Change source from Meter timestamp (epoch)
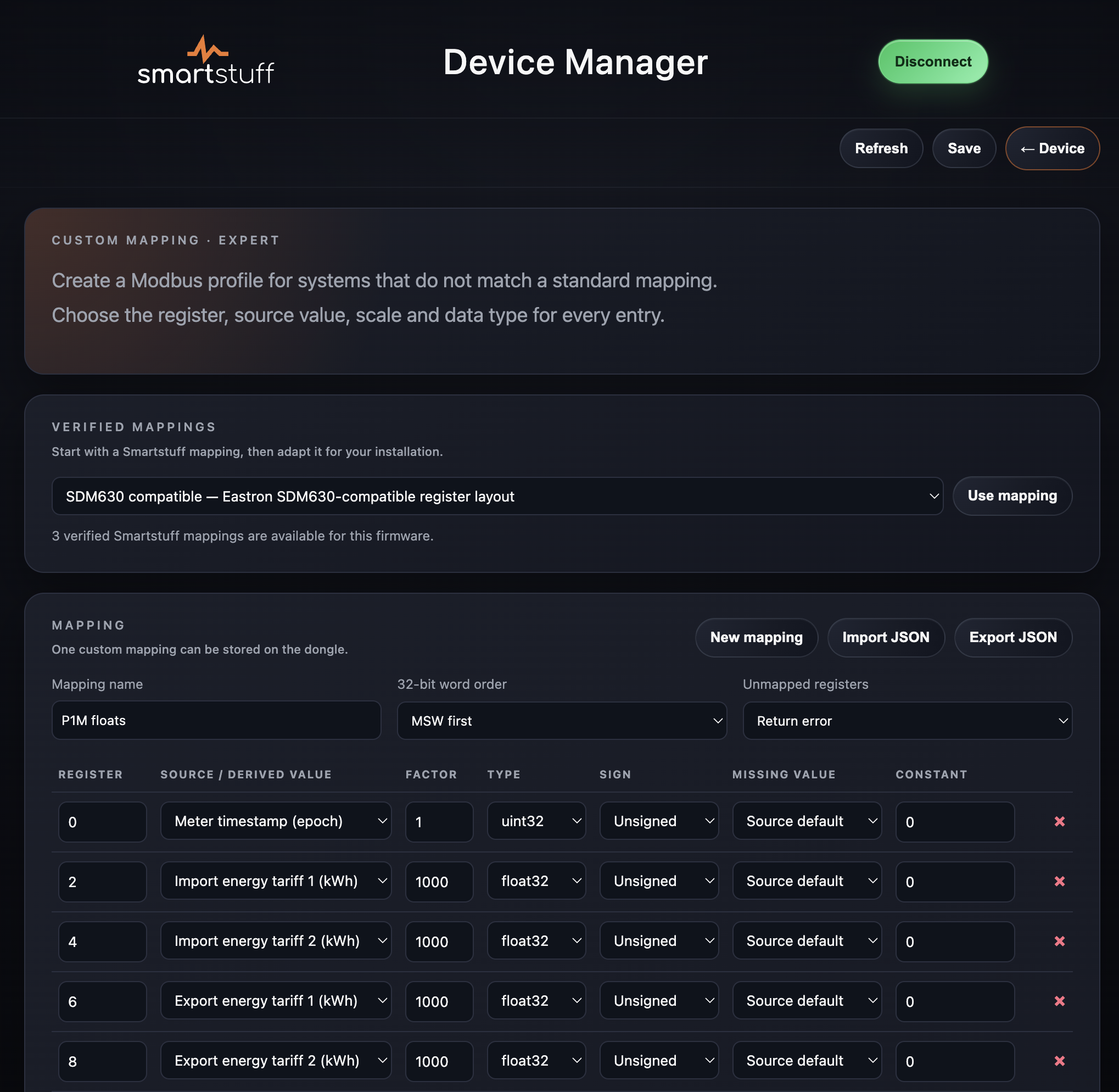The width and height of the screenshot is (1119, 1092). [x=276, y=821]
